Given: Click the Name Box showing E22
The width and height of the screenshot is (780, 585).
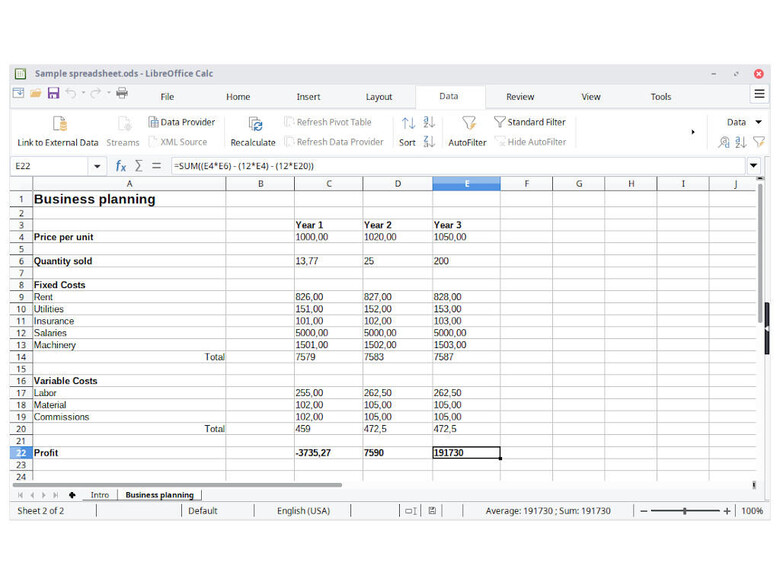Looking at the screenshot, I should (50, 166).
